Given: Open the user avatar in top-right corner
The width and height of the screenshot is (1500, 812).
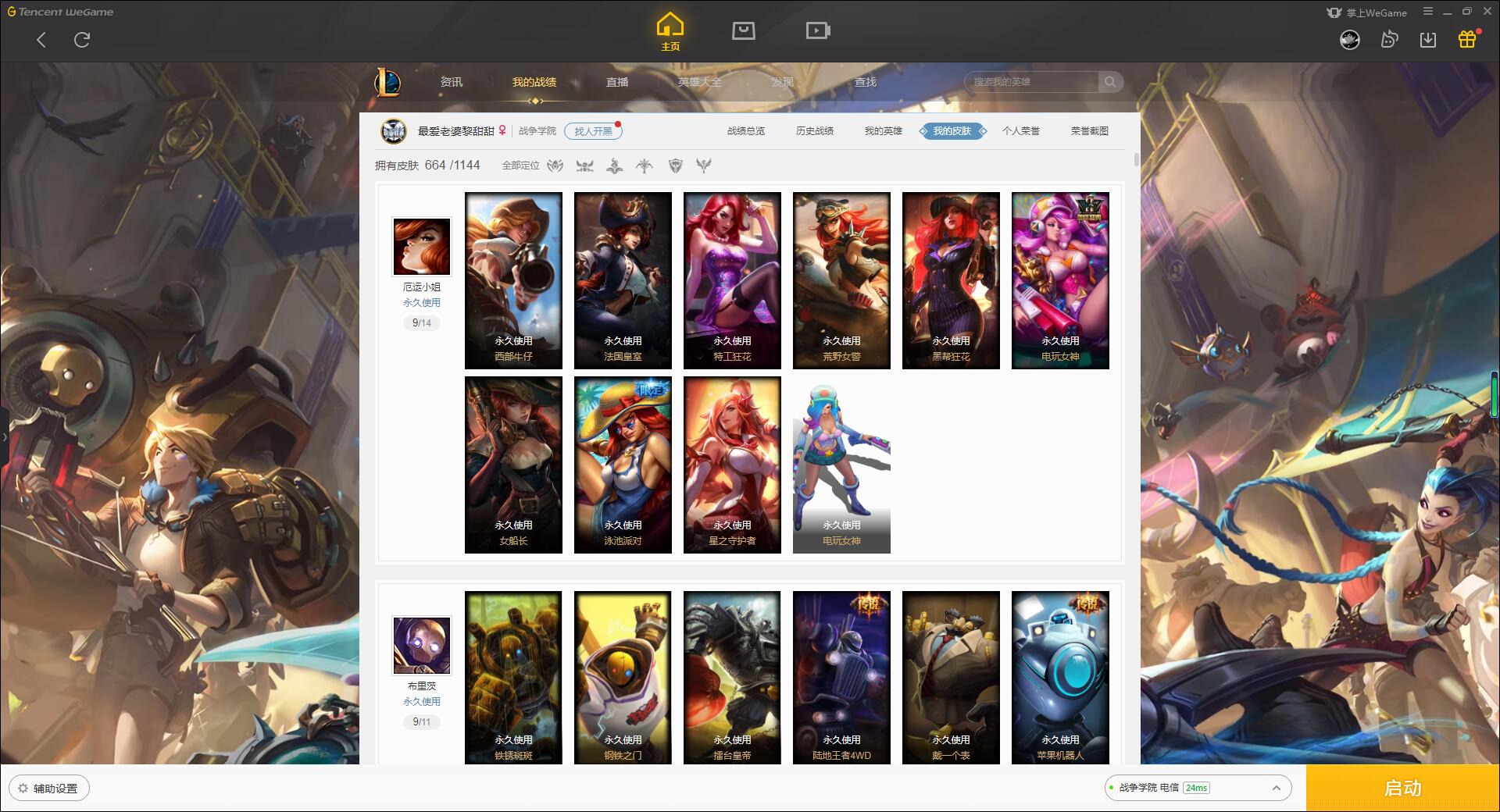Looking at the screenshot, I should coord(1349,39).
